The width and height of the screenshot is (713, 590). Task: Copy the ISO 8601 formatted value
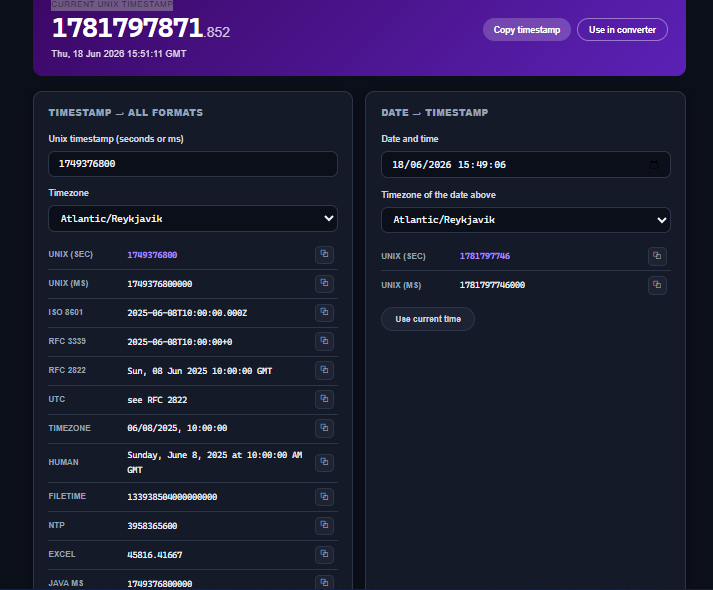tap(324, 313)
